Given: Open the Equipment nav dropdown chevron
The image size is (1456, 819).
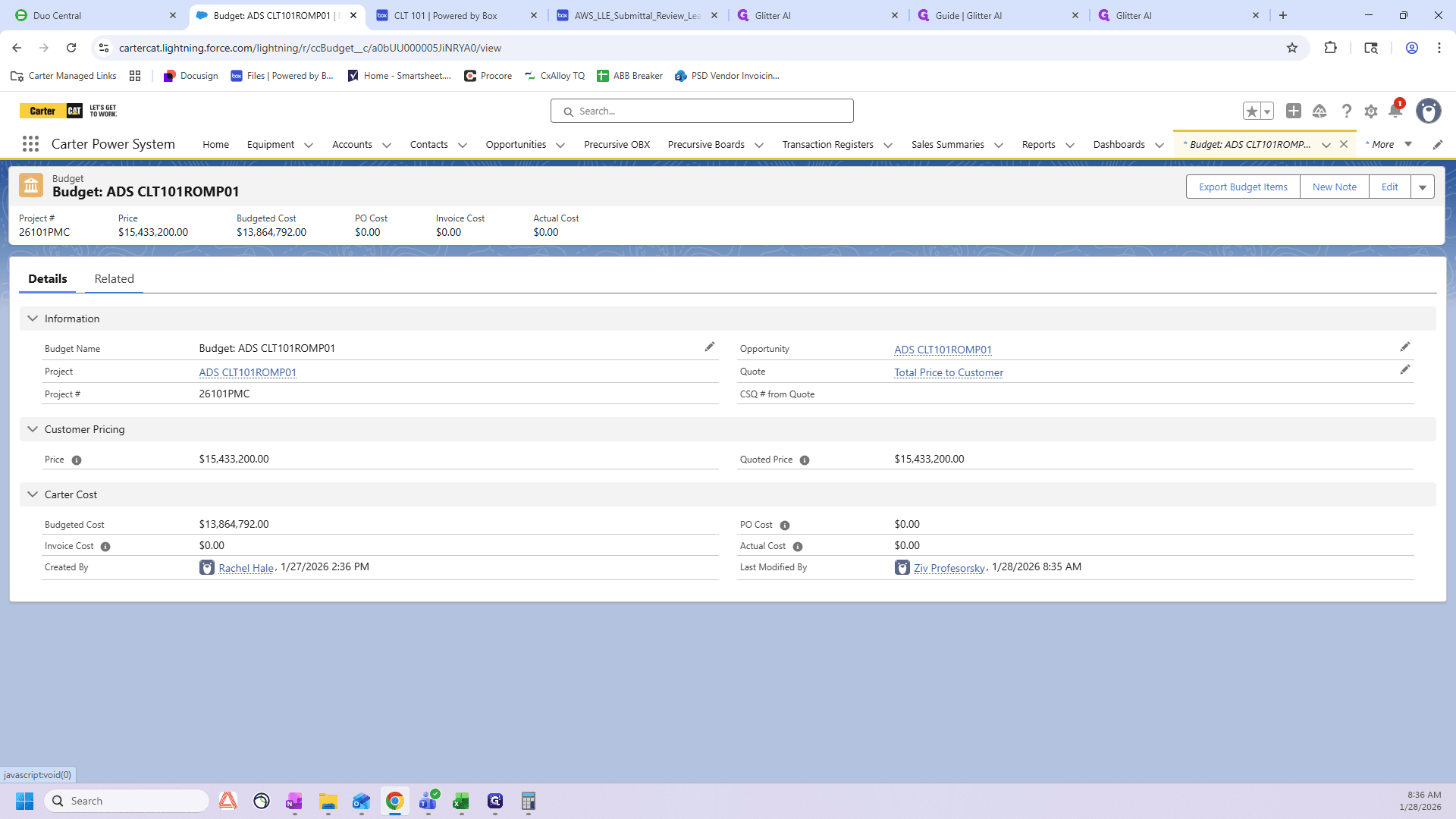Looking at the screenshot, I should tap(309, 145).
